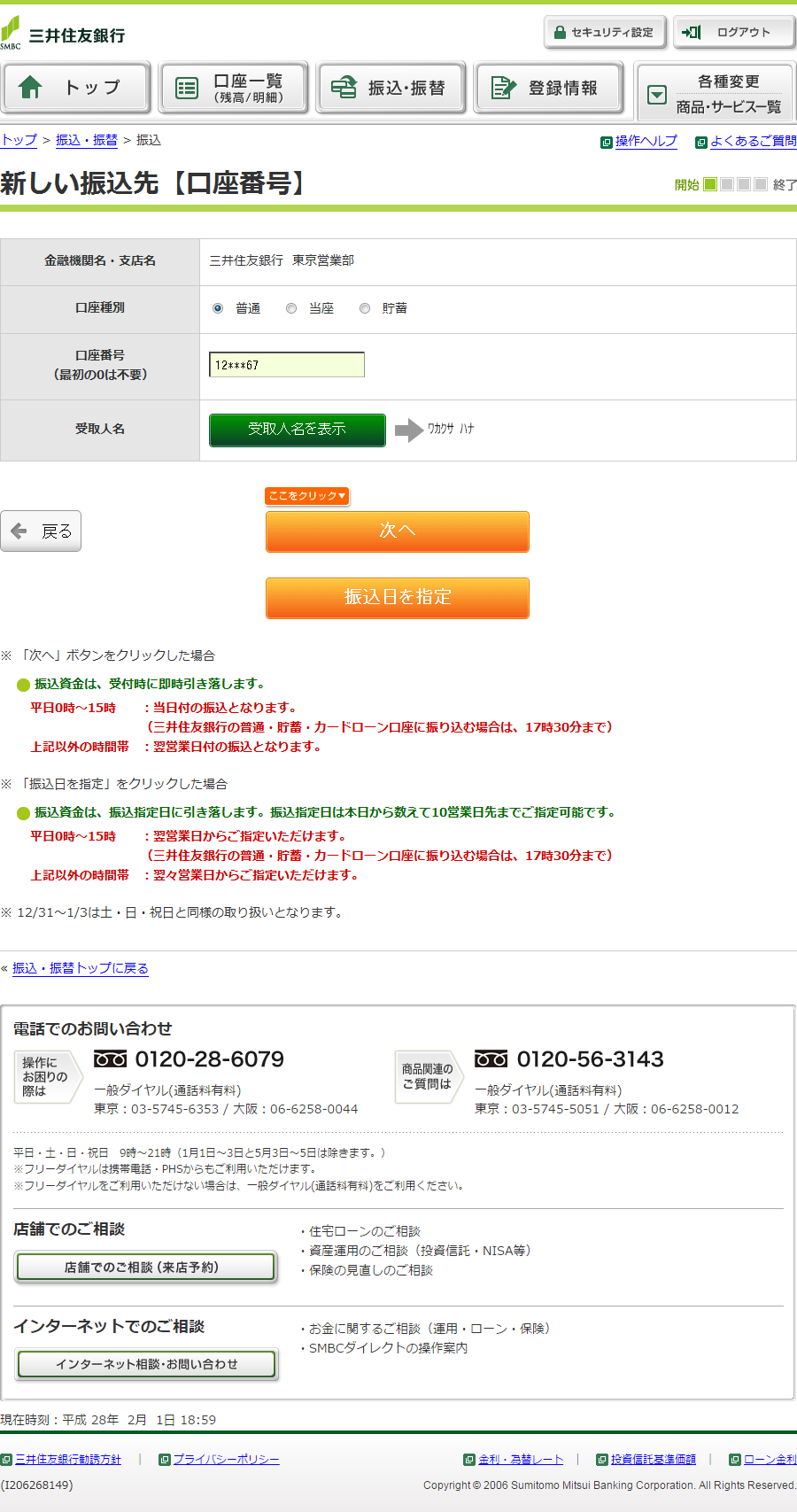This screenshot has height=1512, width=797.
Task: Select the 貯蓄 account type radio button
Action: [365, 308]
